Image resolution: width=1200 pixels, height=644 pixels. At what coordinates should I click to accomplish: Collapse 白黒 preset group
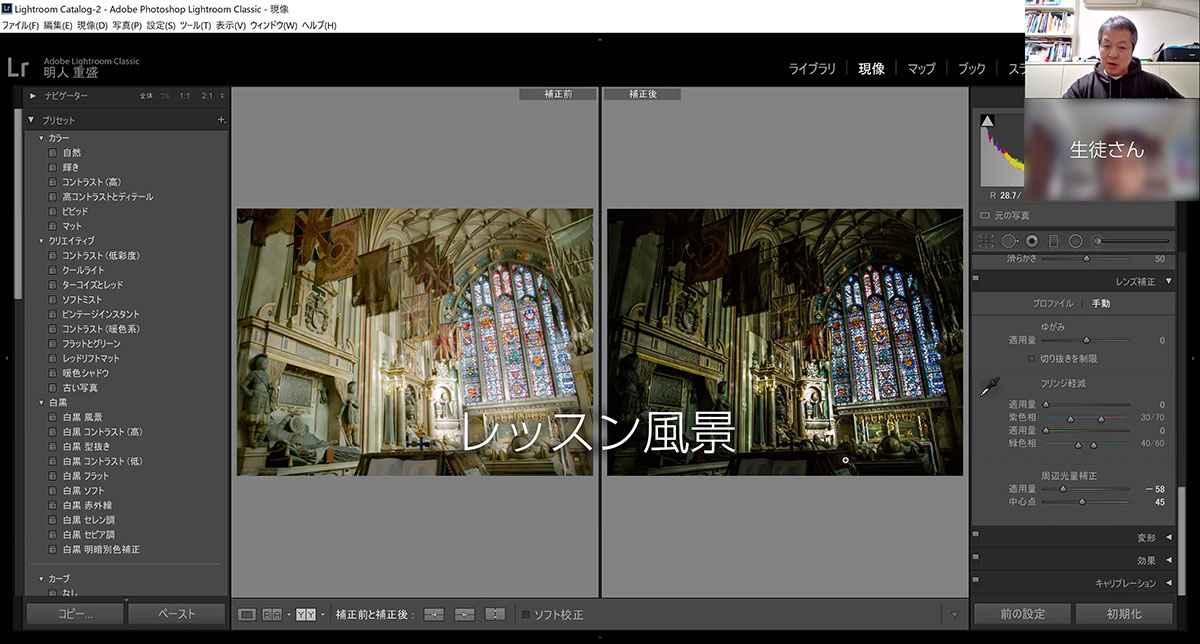tap(42, 402)
